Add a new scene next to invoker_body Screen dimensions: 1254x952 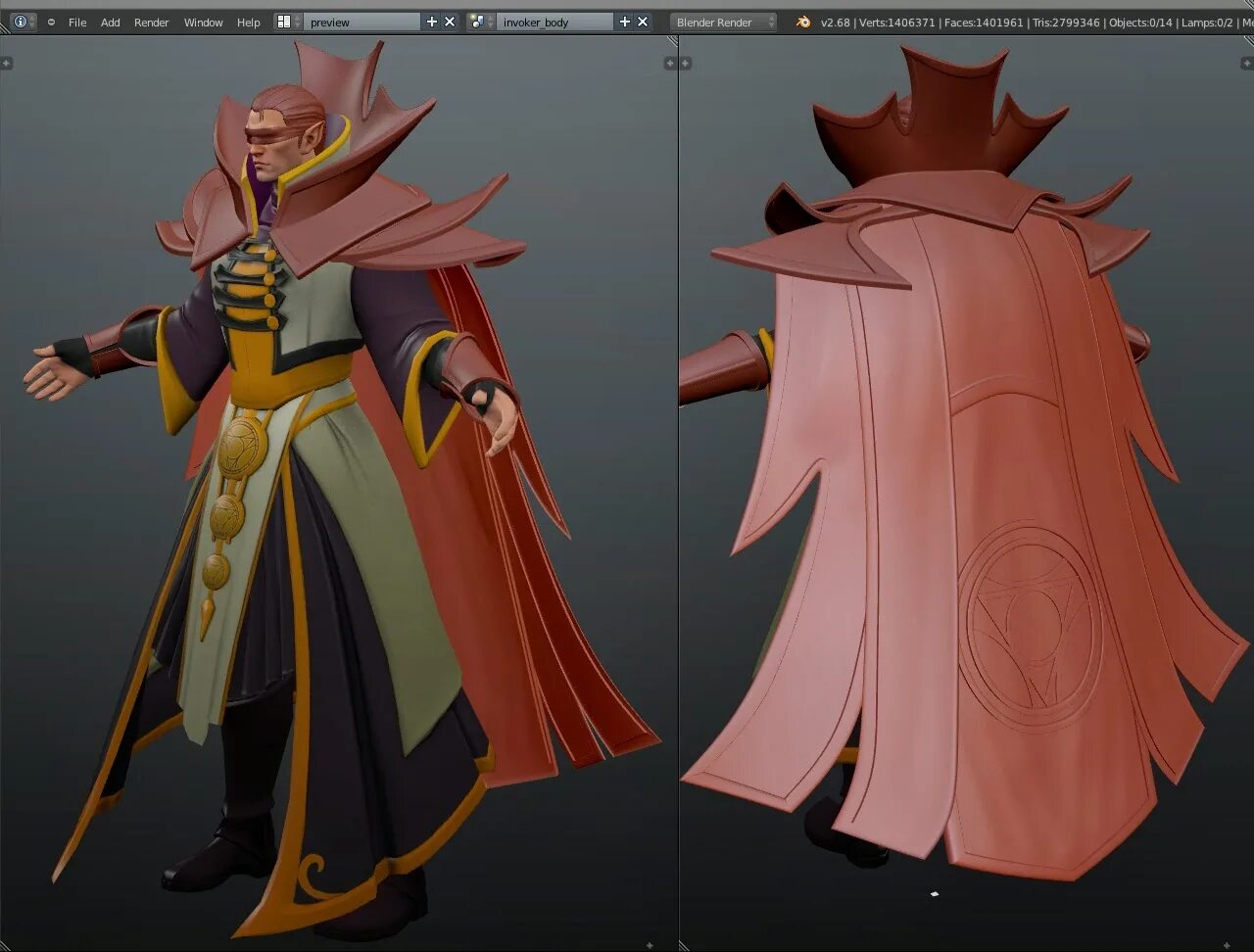click(625, 22)
